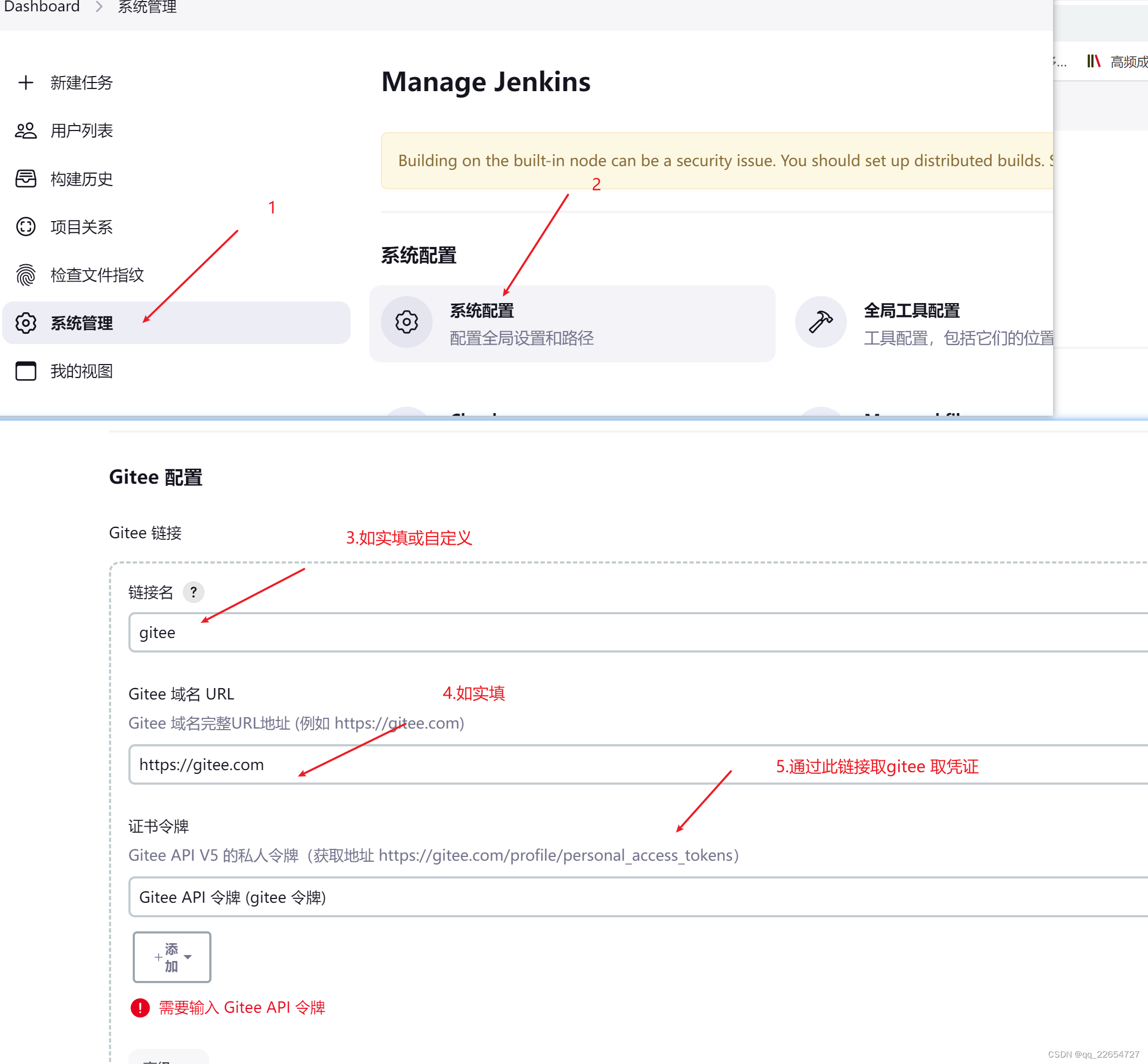Click the built-in node security warning text

click(x=725, y=160)
